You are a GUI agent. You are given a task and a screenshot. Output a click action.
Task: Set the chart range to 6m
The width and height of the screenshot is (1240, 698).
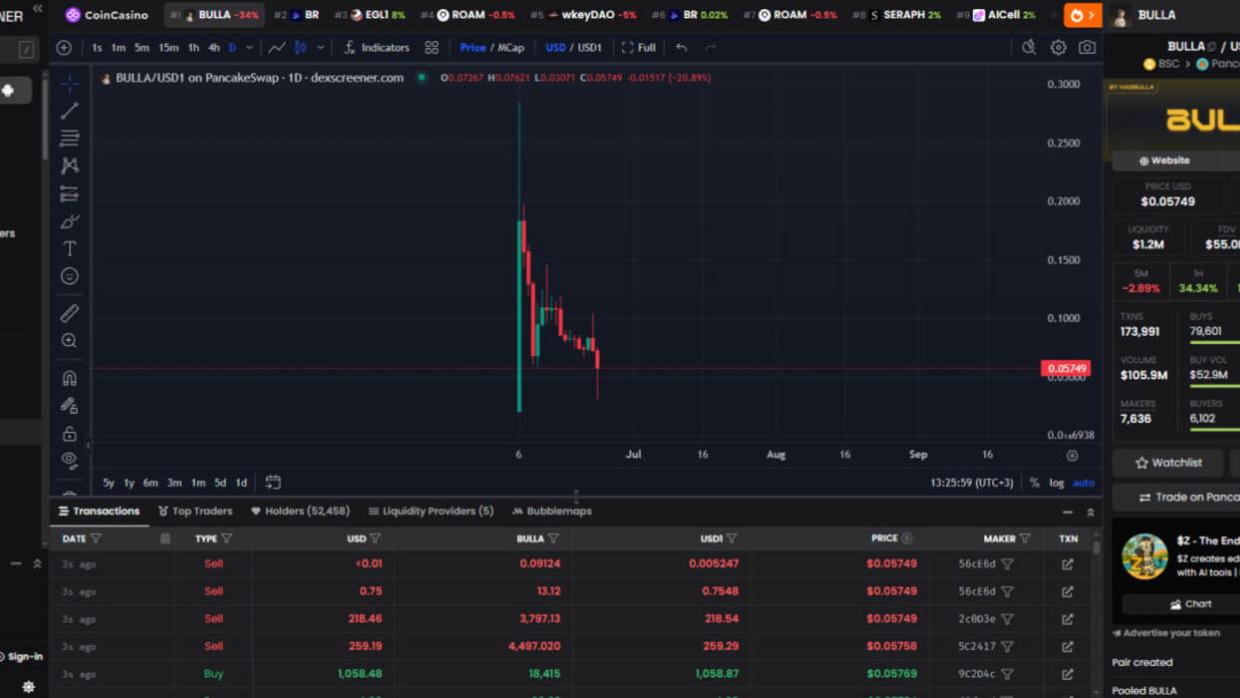[x=150, y=483]
